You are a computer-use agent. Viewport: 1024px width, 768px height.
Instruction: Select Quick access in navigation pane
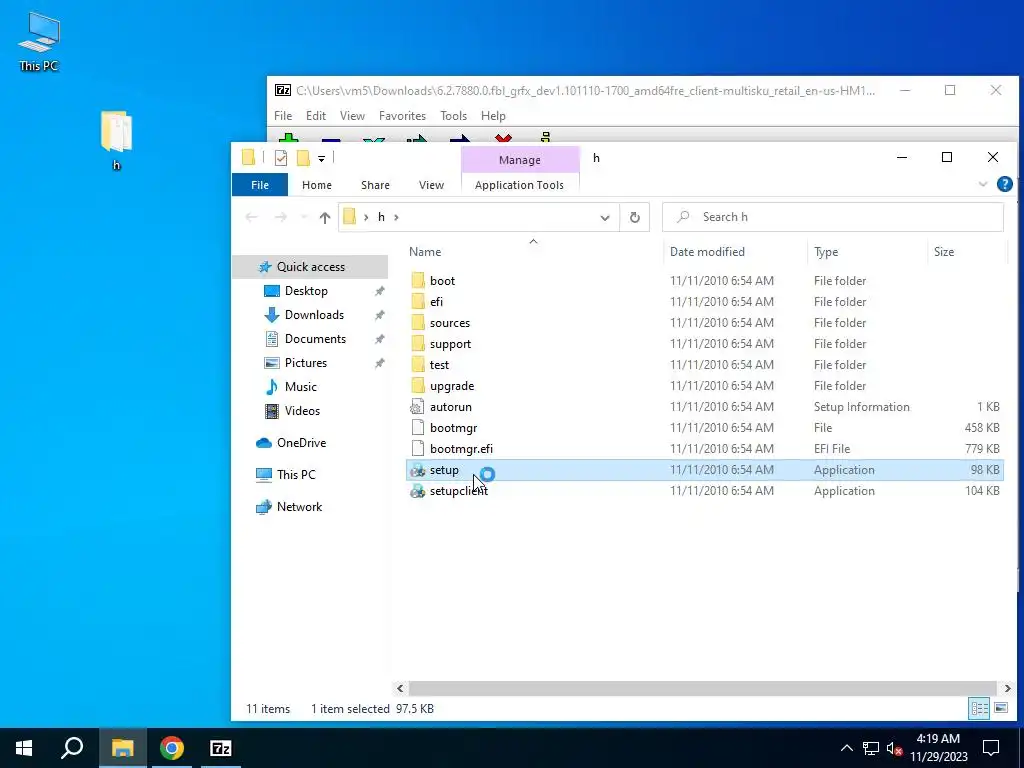click(310, 266)
